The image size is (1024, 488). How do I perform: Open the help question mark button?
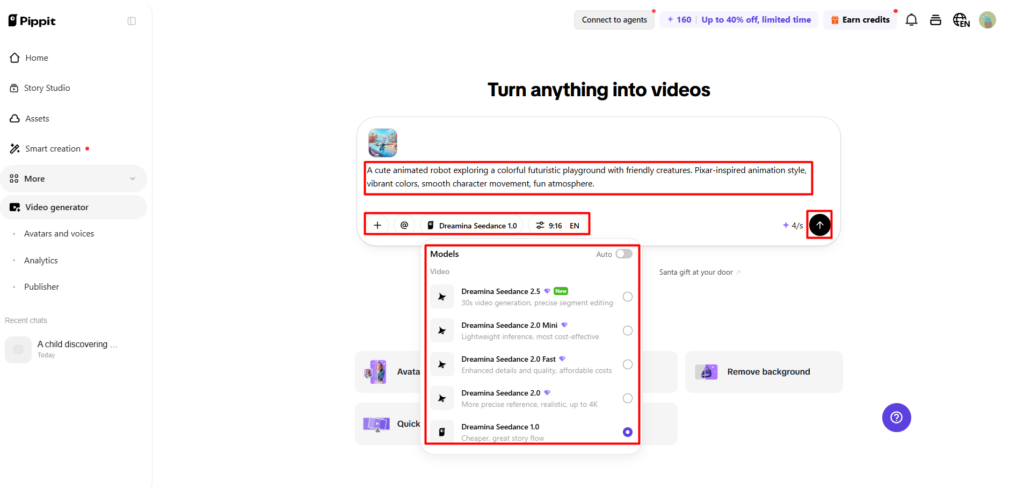pos(896,417)
